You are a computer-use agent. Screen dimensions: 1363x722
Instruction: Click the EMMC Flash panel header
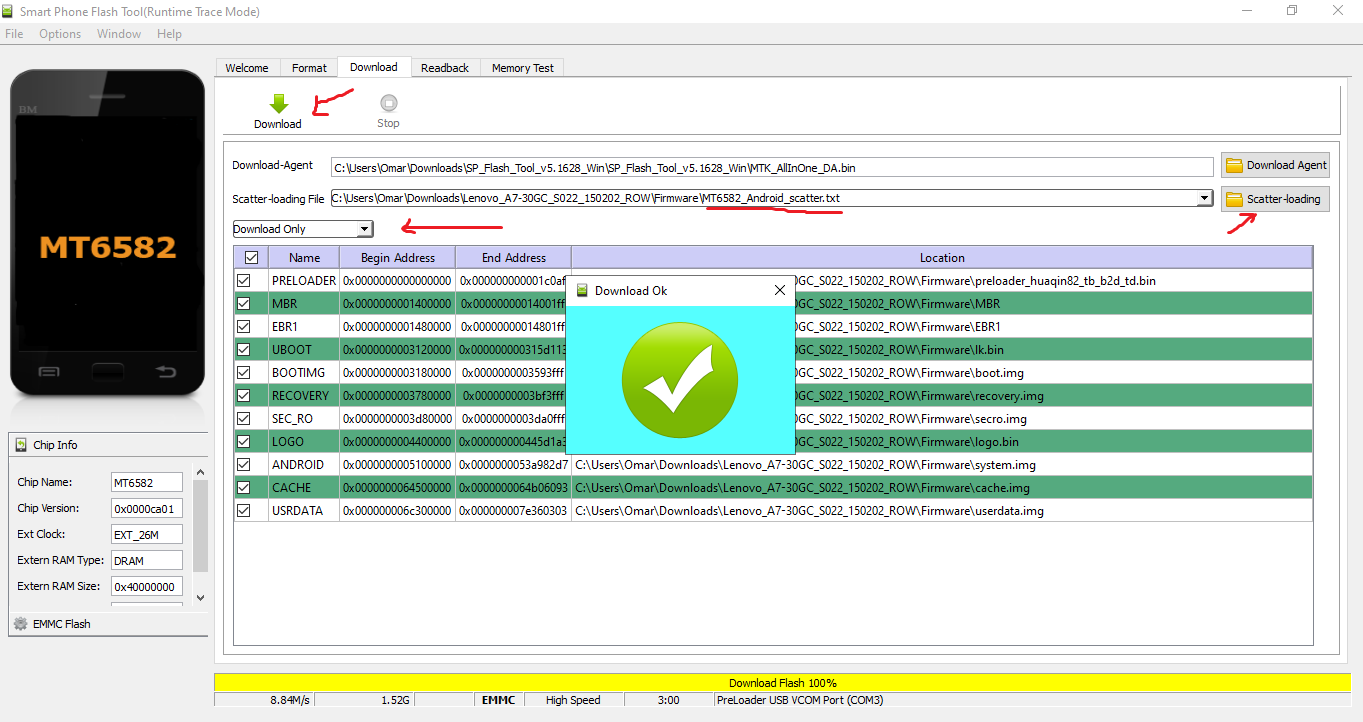pyautogui.click(x=108, y=624)
